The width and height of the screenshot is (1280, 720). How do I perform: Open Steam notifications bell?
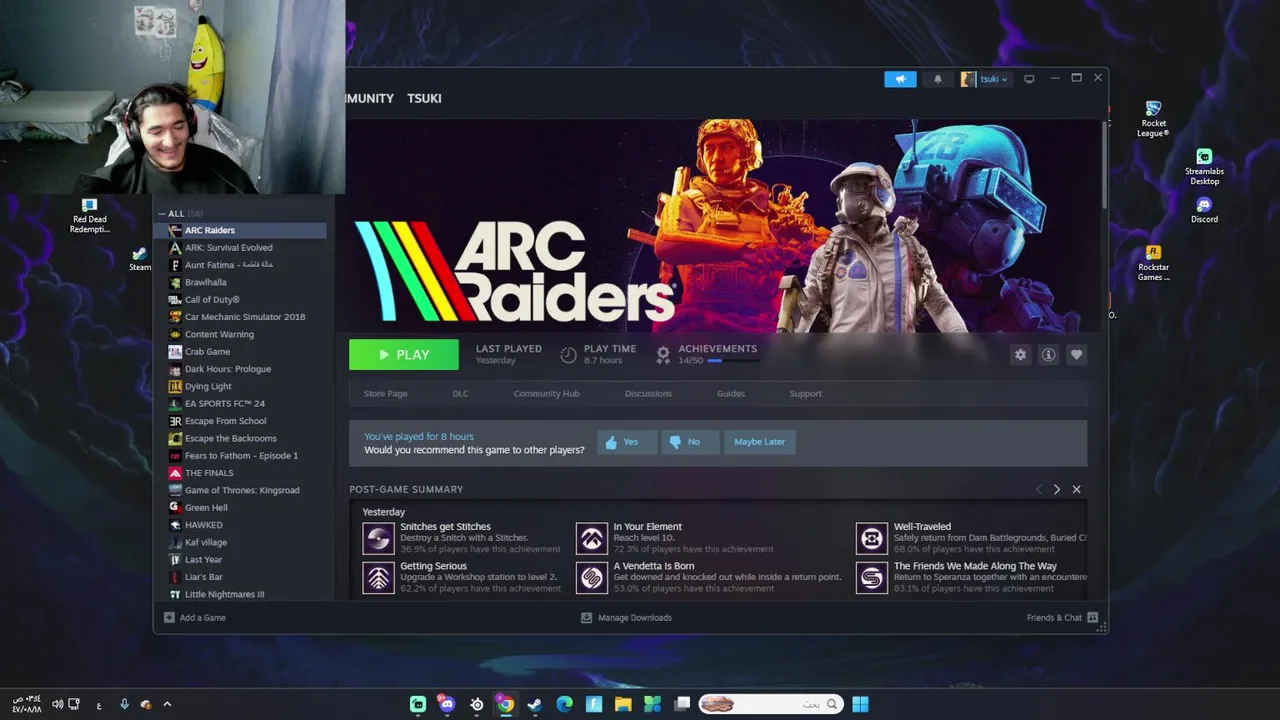tap(938, 79)
